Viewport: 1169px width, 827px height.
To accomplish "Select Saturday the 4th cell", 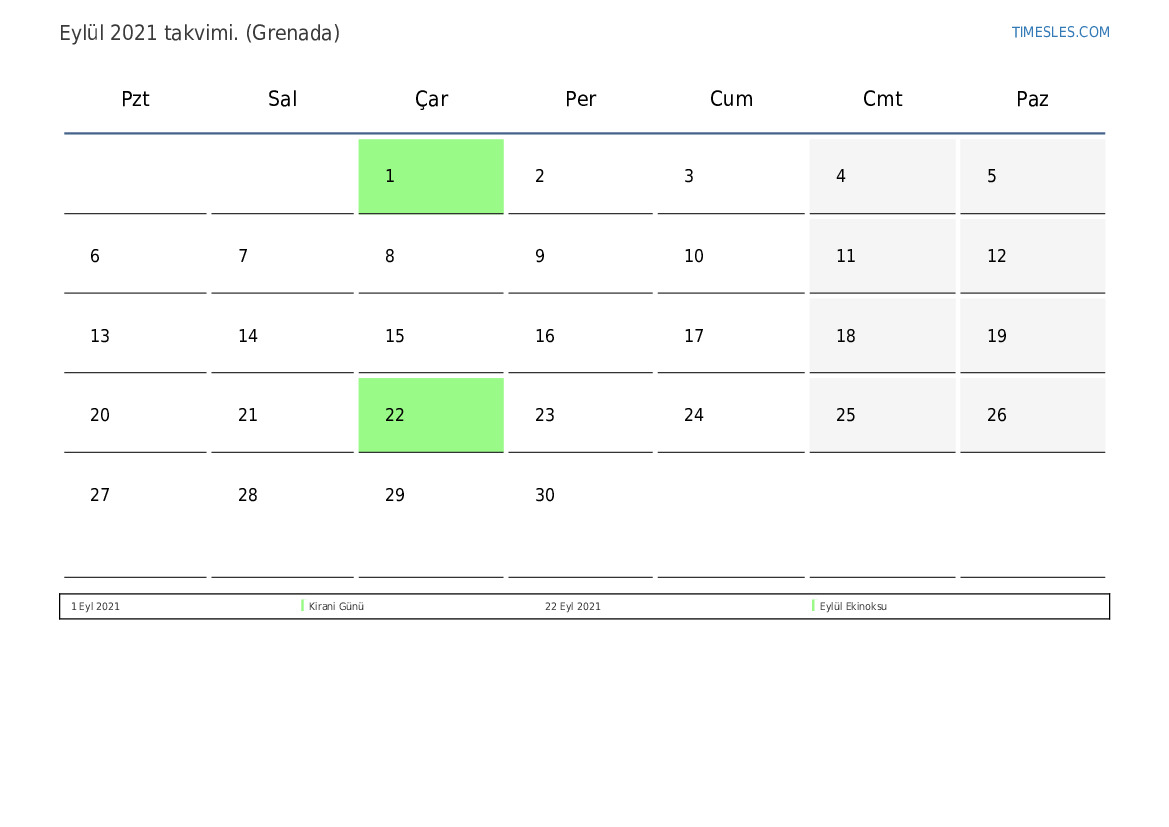I will [x=882, y=176].
